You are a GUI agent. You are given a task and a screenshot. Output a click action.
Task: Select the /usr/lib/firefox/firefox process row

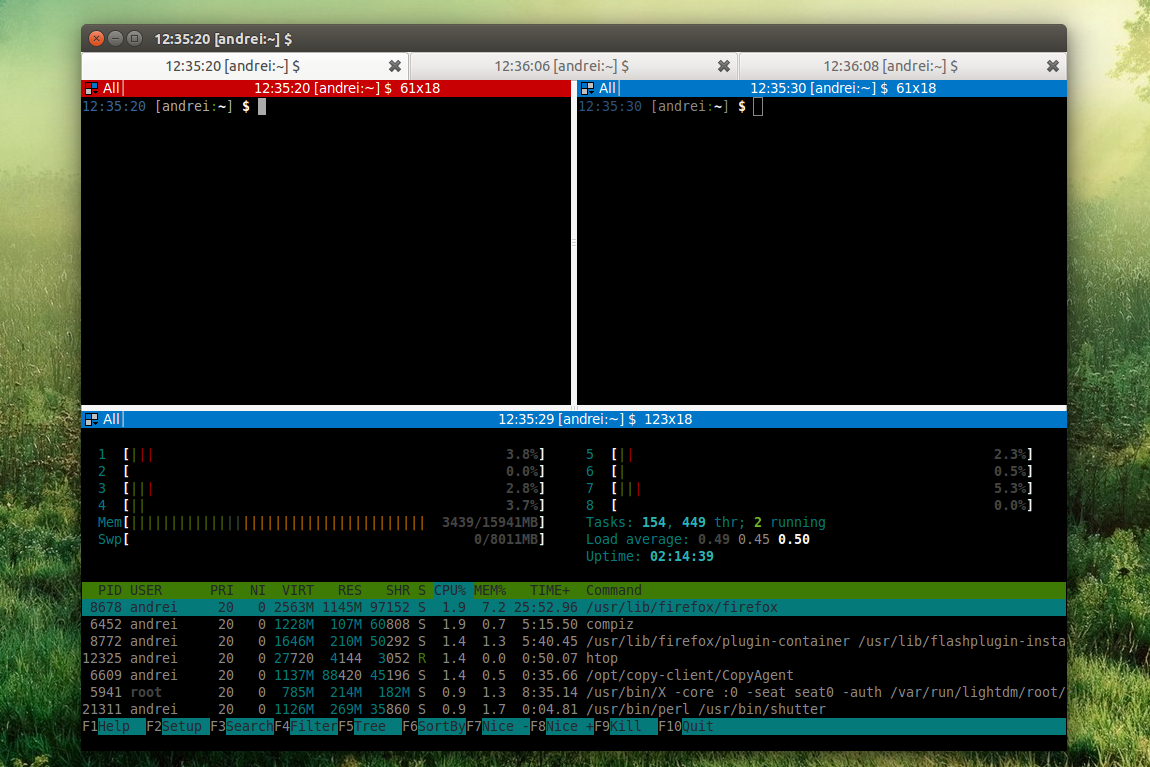(x=574, y=607)
